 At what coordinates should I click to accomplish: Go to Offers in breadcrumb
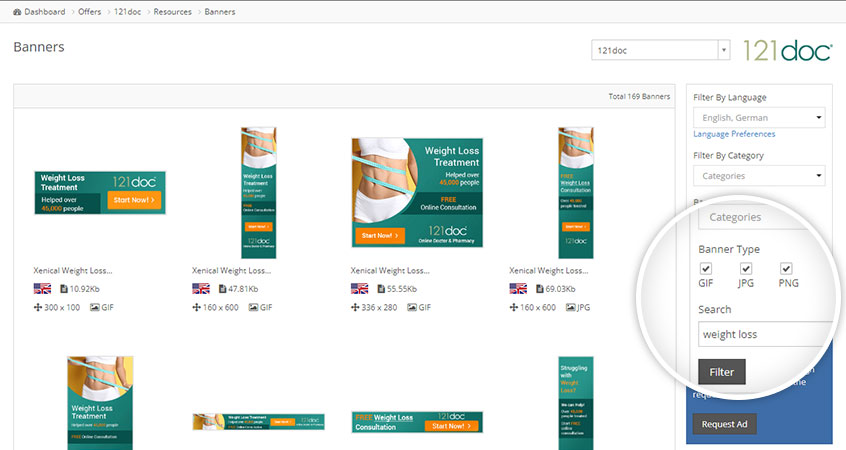(x=90, y=11)
